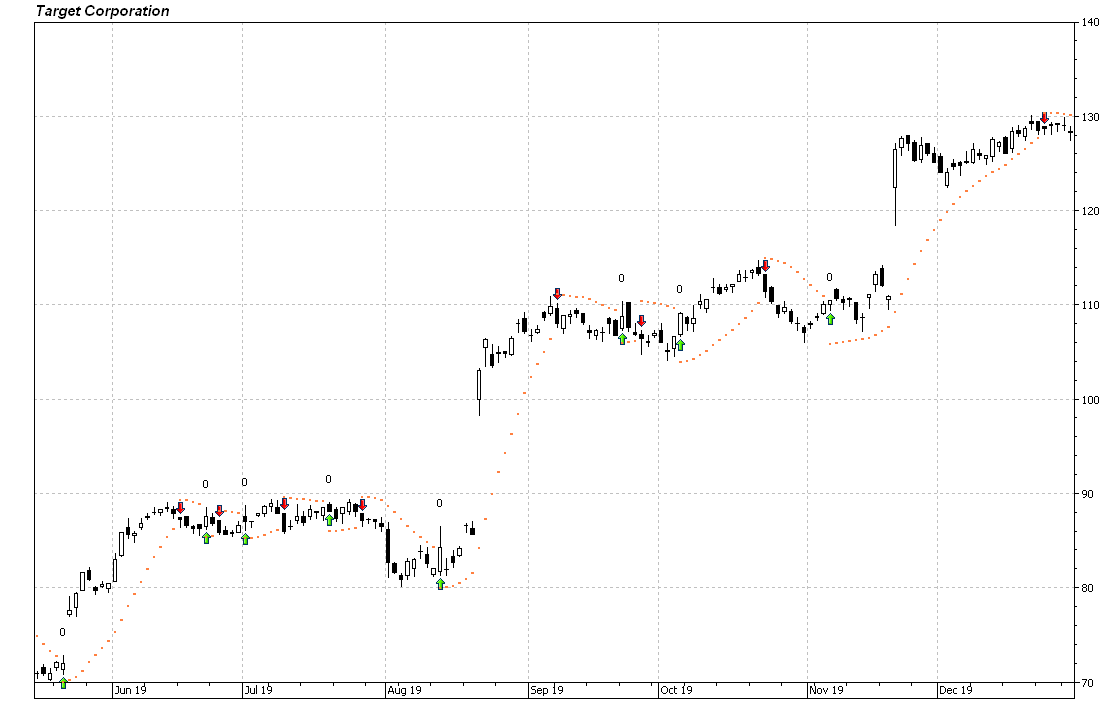Click the red sell arrow in mid-July
The width and height of the screenshot is (1115, 704).
pyautogui.click(x=284, y=503)
